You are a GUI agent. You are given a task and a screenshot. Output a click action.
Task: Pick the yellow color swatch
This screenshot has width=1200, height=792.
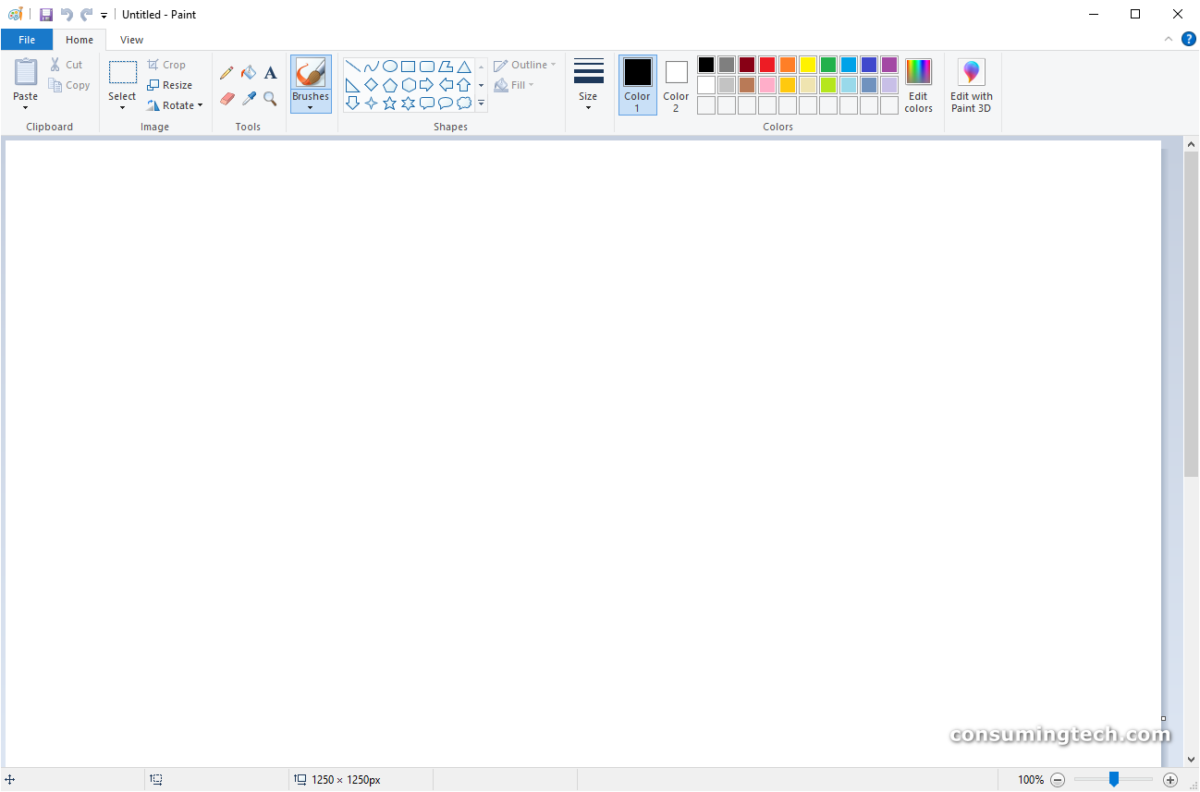[x=808, y=65]
